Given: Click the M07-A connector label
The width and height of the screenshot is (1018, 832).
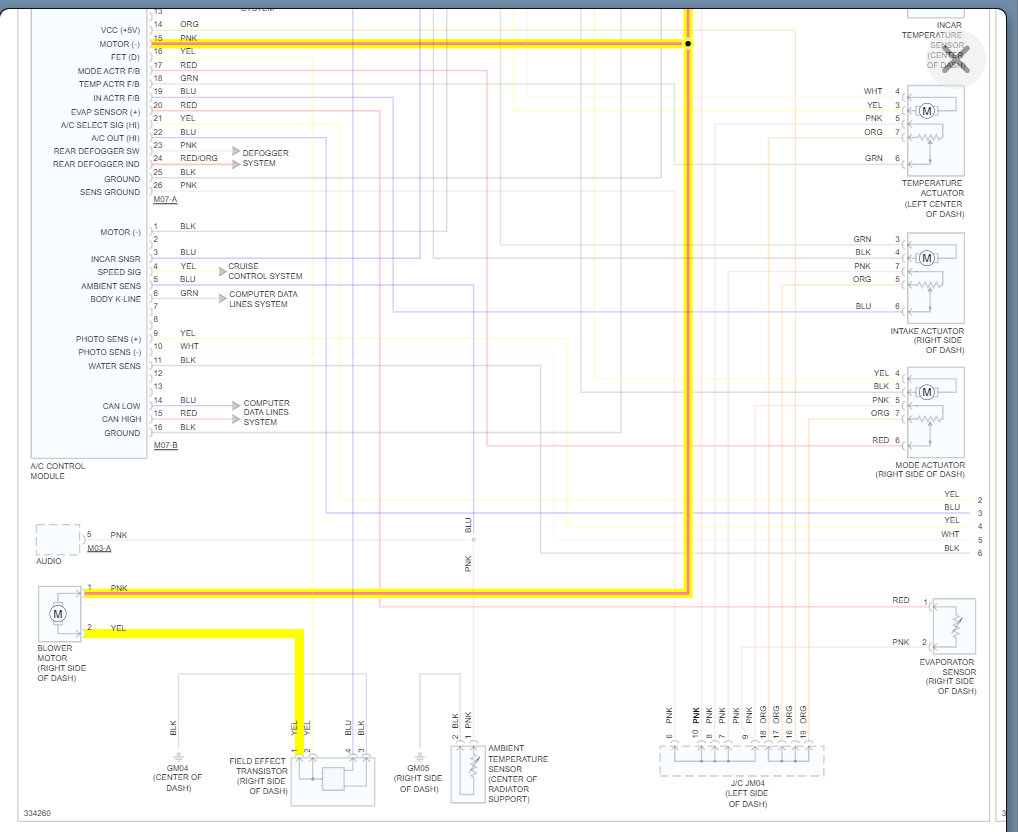Looking at the screenshot, I should 166,199.
